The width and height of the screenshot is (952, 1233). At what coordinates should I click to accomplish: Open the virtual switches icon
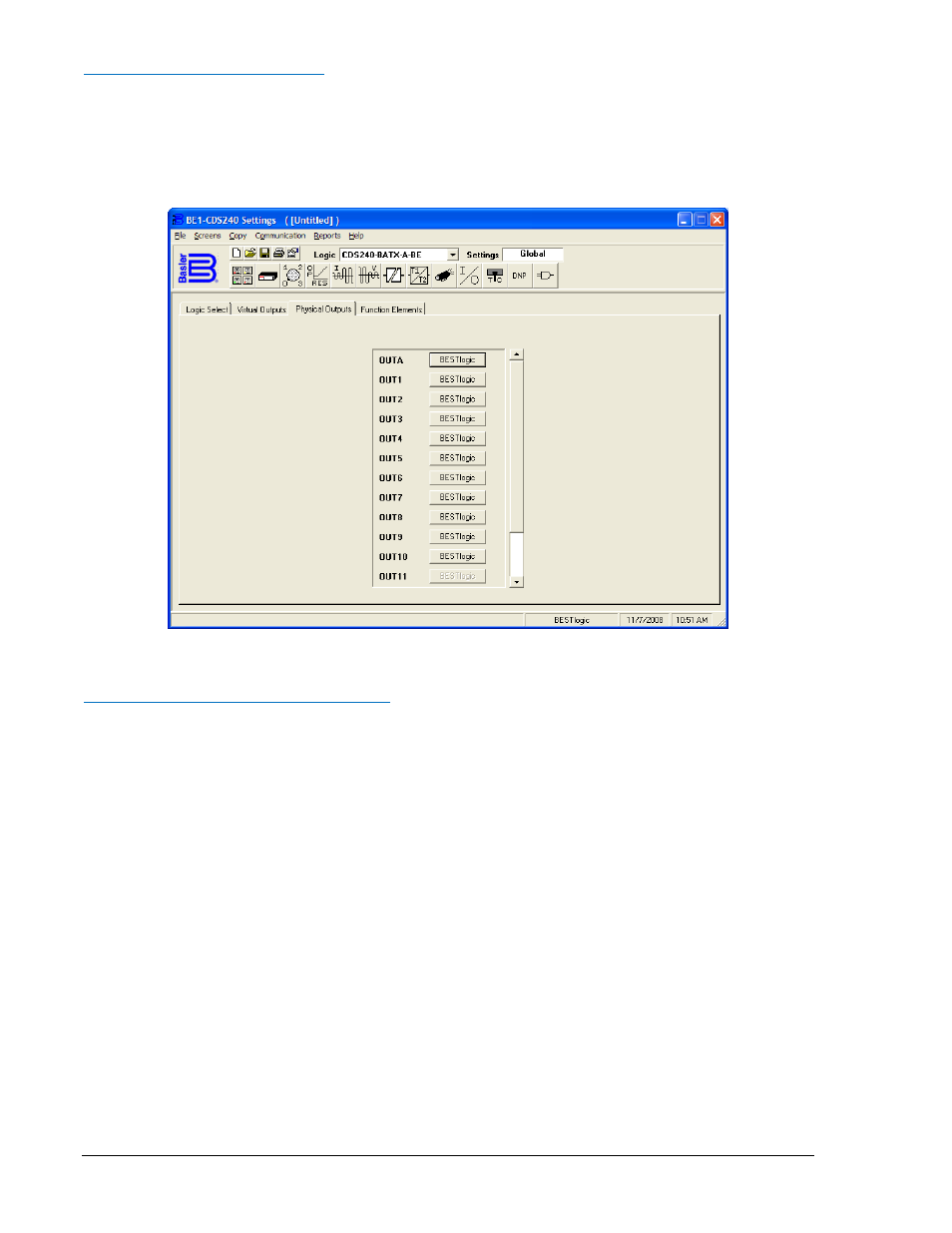[495, 276]
